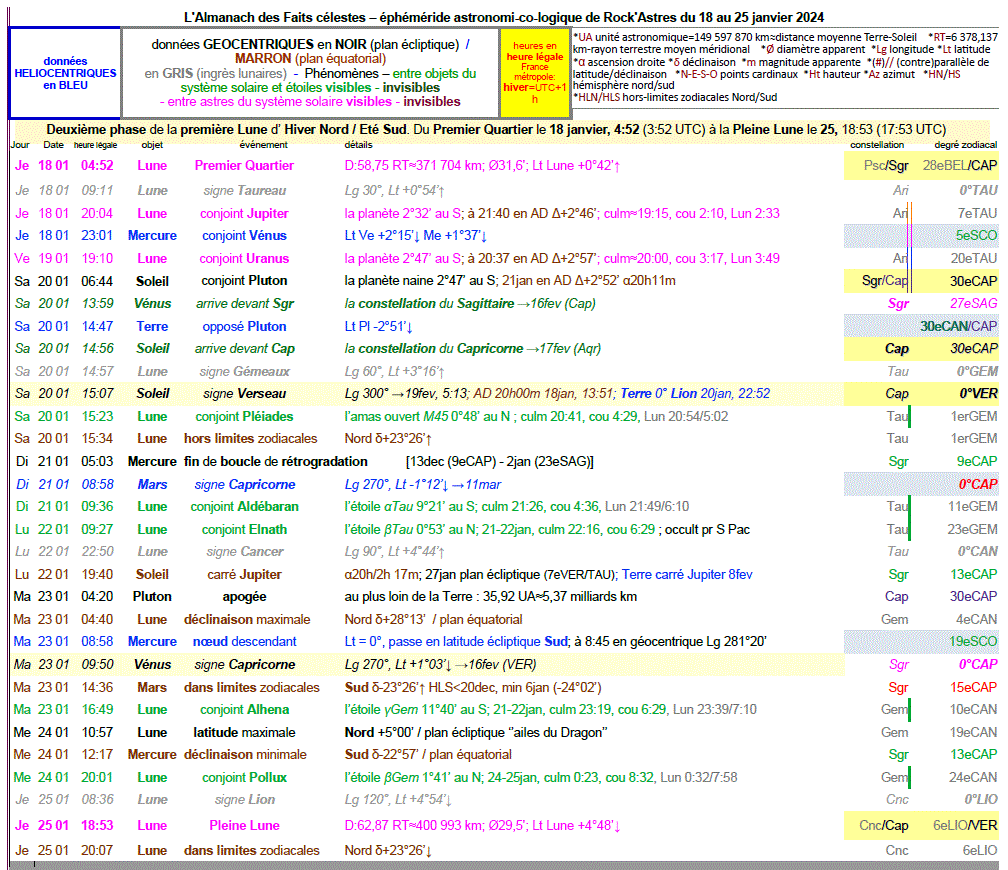Click the time "04:20" in Pluton row
This screenshot has height=870, width=1008.
pos(97,597)
